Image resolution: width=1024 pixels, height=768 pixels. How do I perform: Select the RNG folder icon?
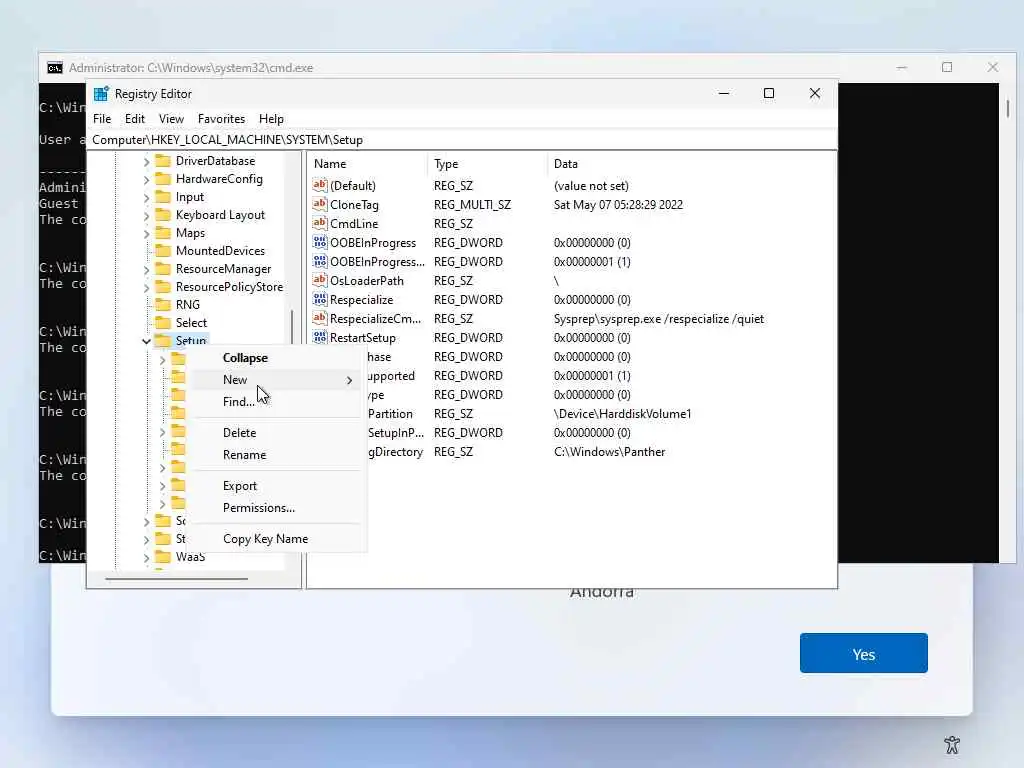[x=163, y=304]
